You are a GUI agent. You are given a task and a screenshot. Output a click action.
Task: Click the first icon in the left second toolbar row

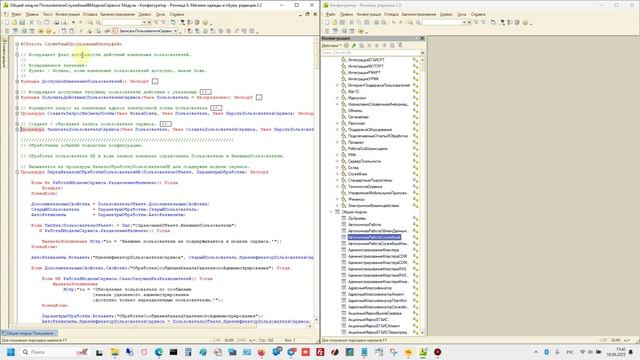coord(7,31)
